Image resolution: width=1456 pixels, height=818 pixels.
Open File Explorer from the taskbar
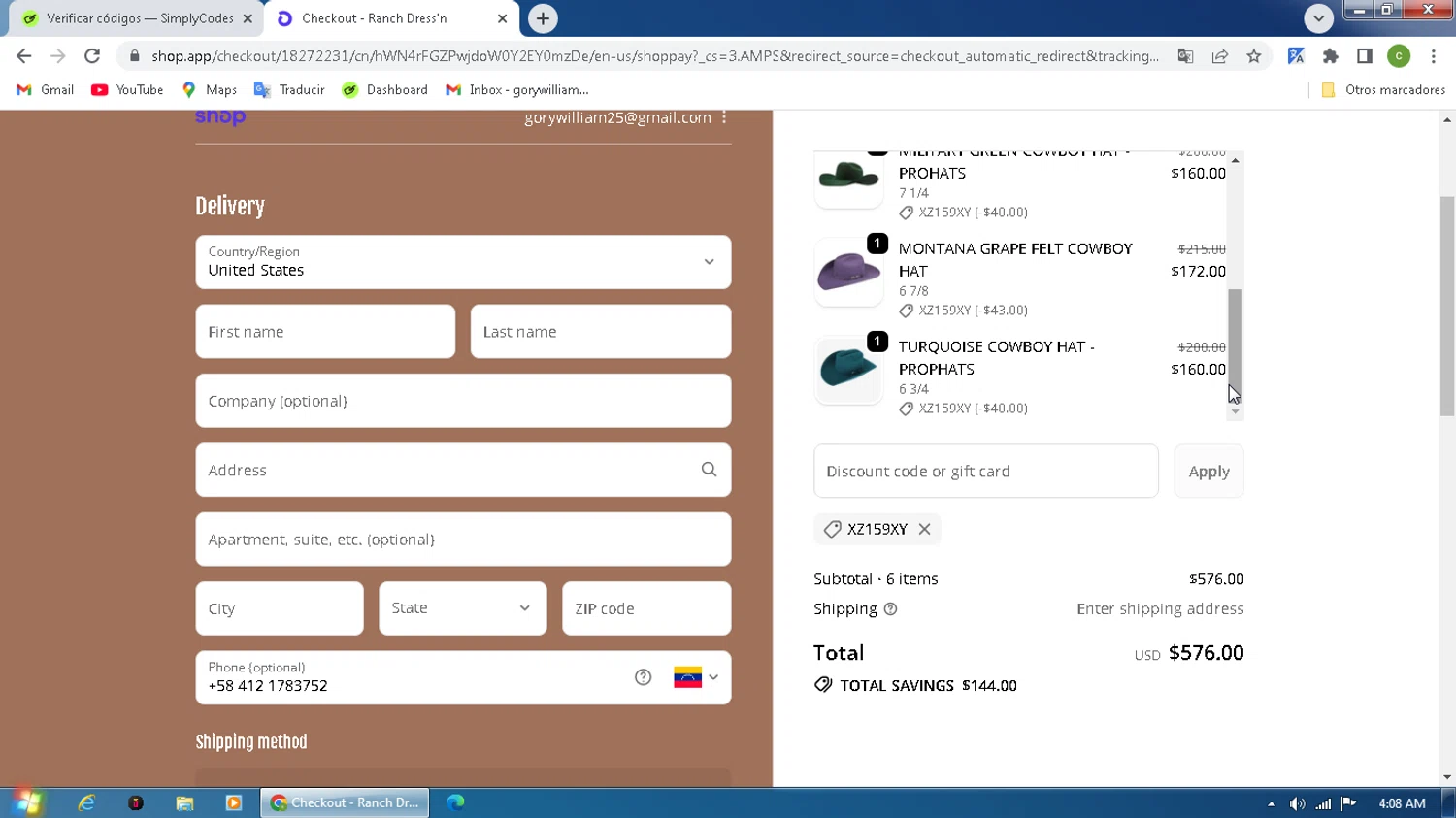184,802
